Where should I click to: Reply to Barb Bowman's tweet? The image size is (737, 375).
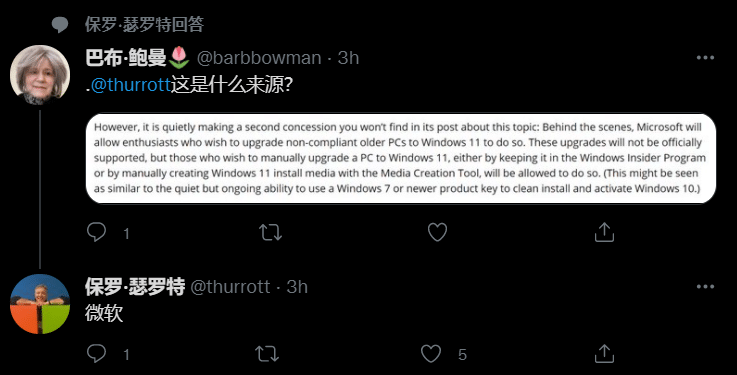[x=97, y=232]
